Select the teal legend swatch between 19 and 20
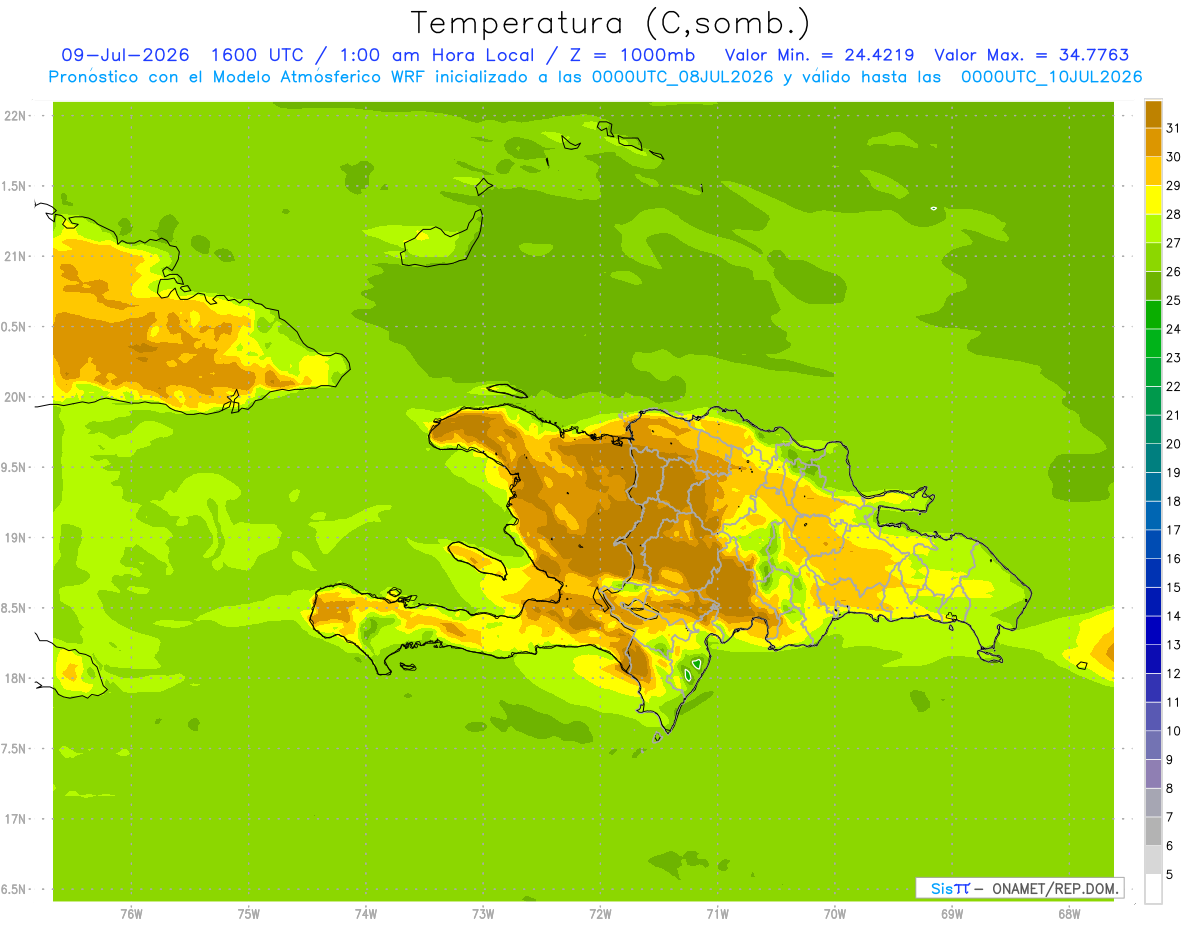 [1153, 457]
